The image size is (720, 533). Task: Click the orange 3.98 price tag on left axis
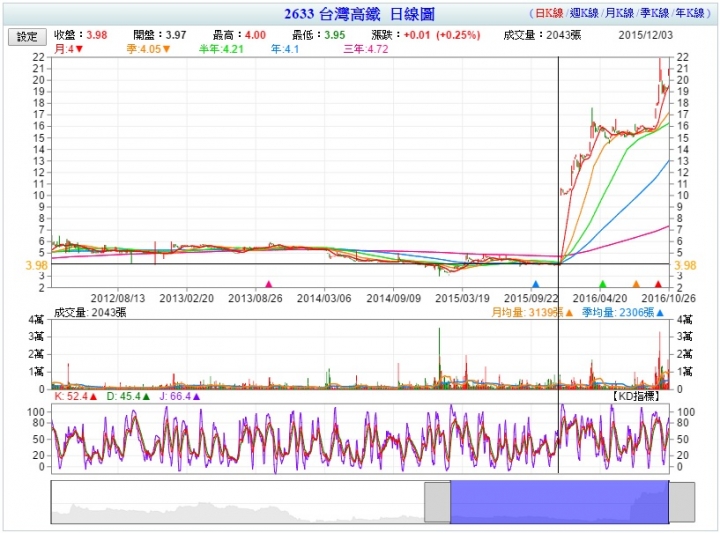click(x=36, y=265)
